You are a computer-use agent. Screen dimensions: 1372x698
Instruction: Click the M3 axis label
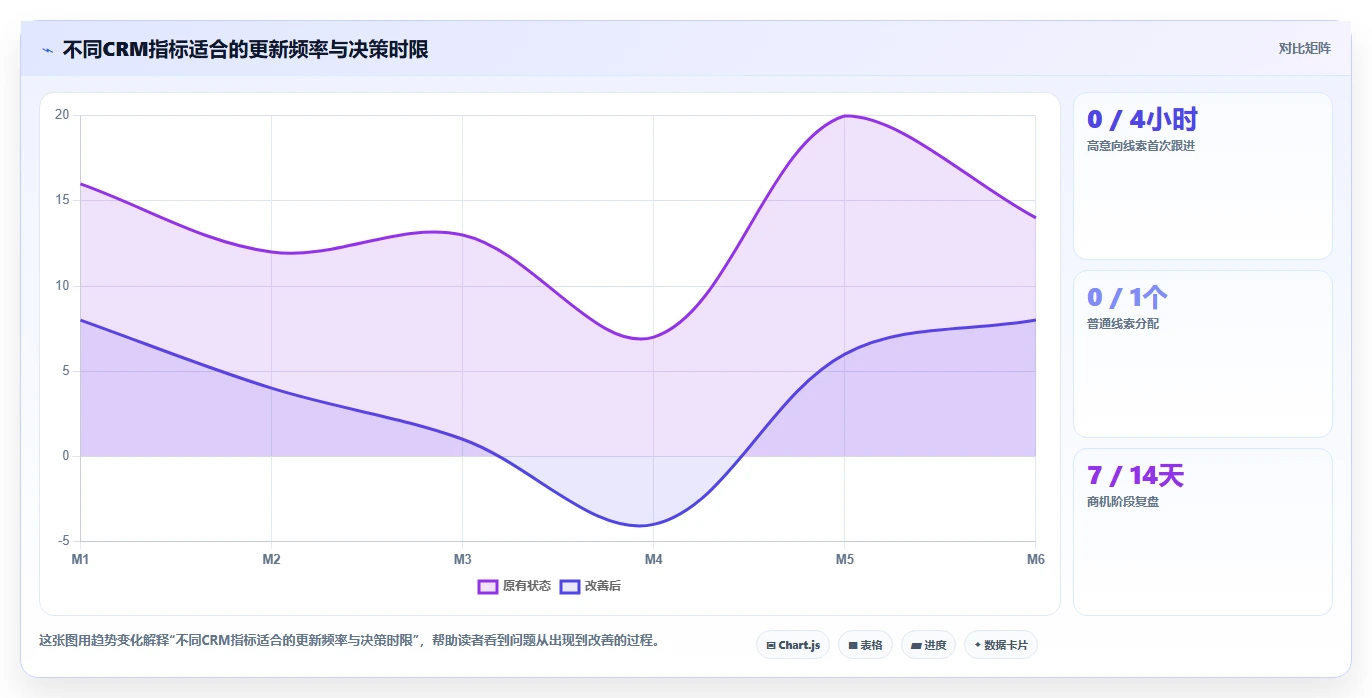(x=462, y=559)
